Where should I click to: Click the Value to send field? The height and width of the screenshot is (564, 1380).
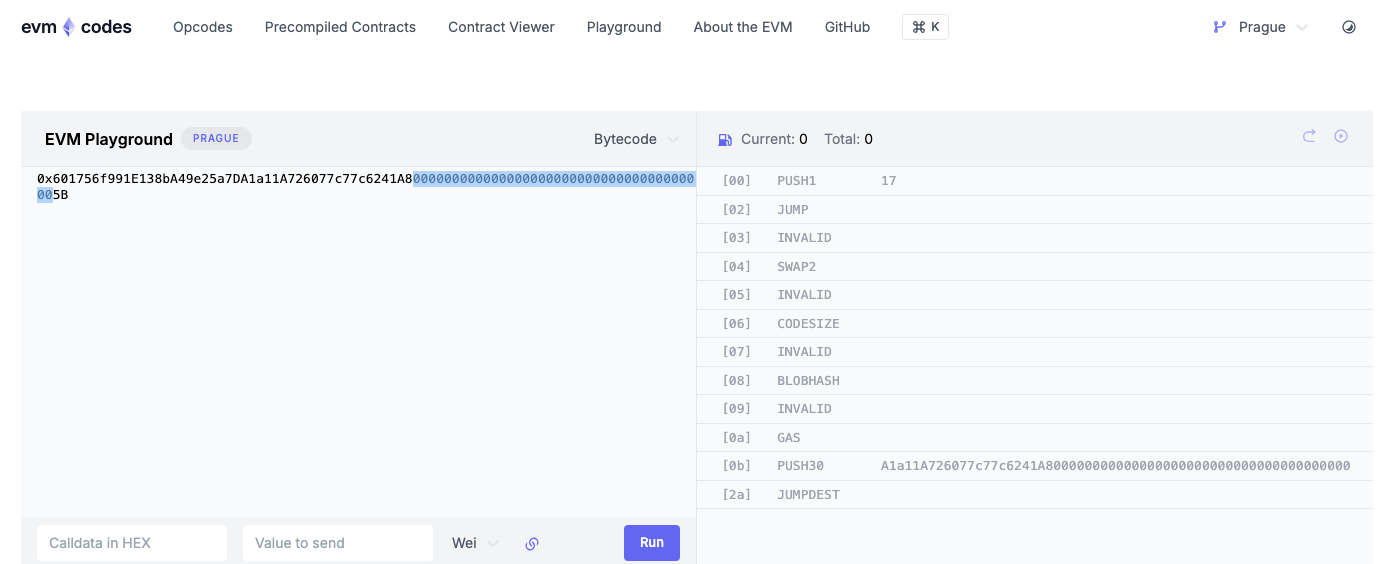point(337,543)
